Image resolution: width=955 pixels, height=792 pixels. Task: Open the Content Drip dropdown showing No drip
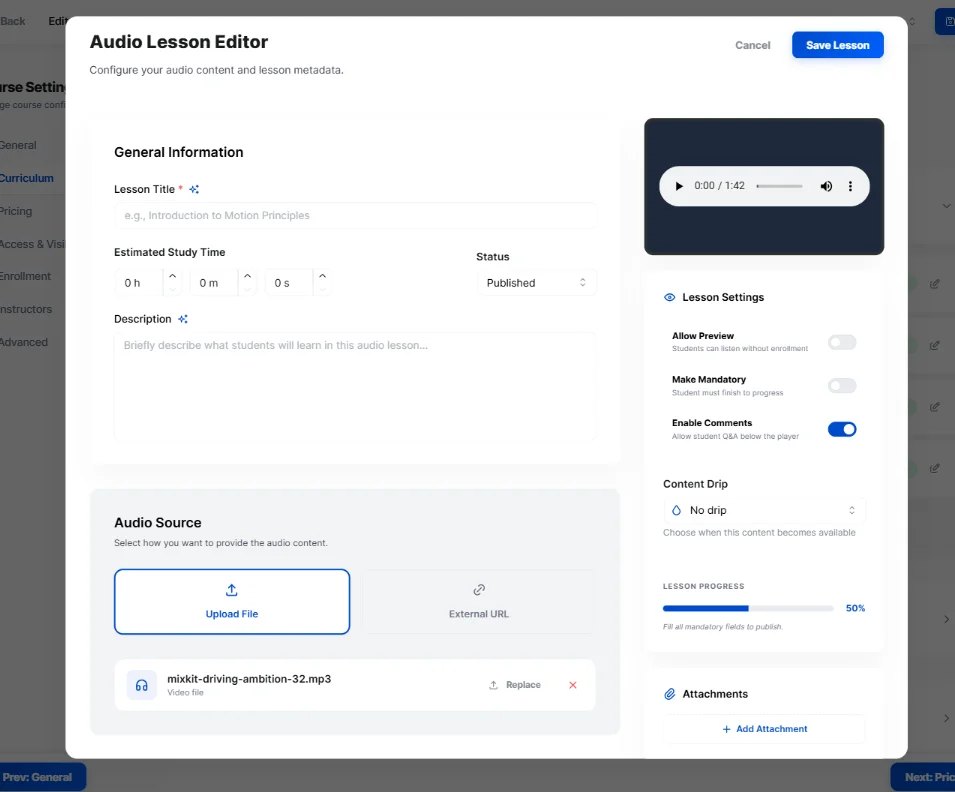[x=764, y=511]
